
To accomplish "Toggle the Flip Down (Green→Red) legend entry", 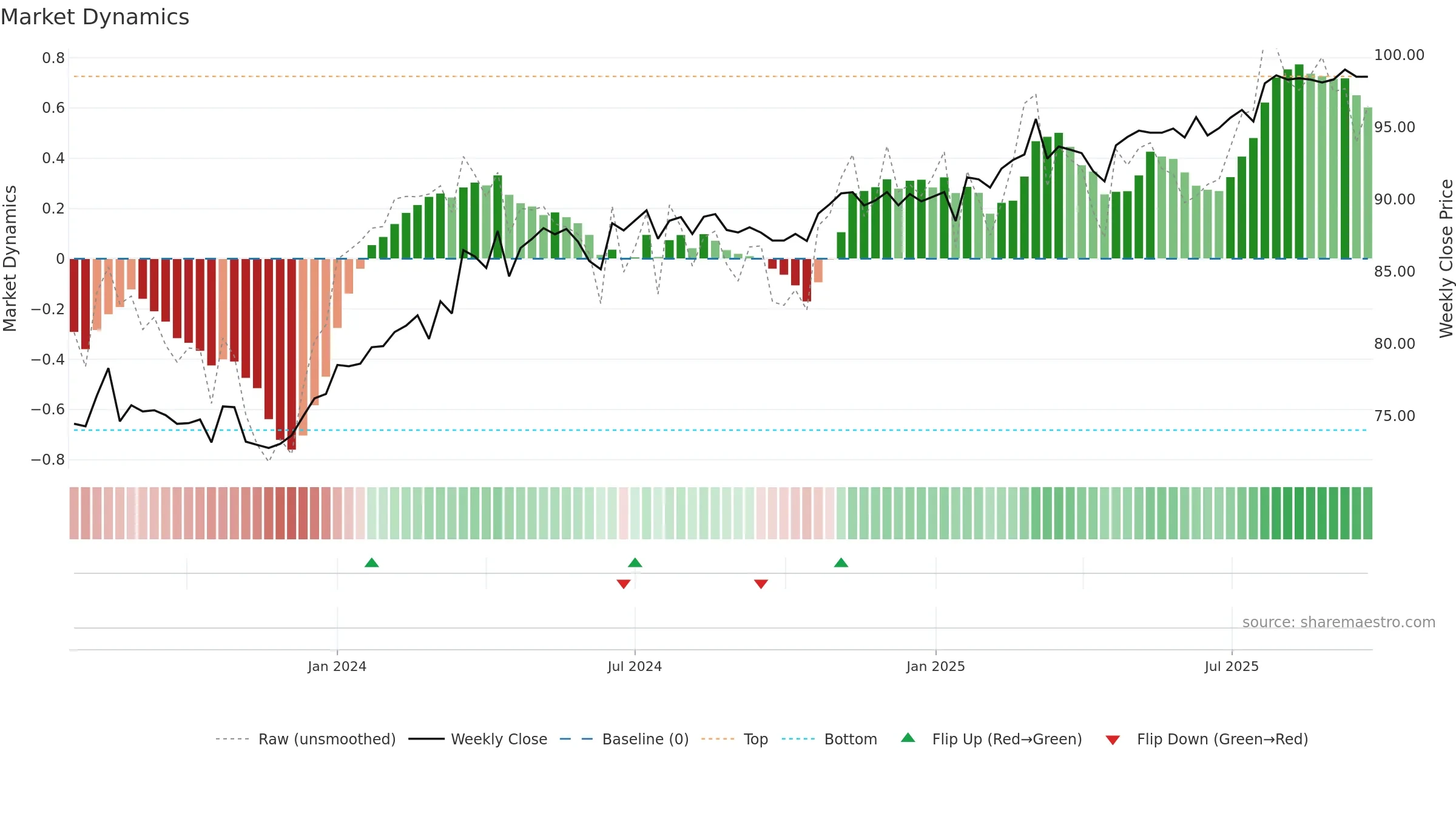I will click(x=1207, y=739).
